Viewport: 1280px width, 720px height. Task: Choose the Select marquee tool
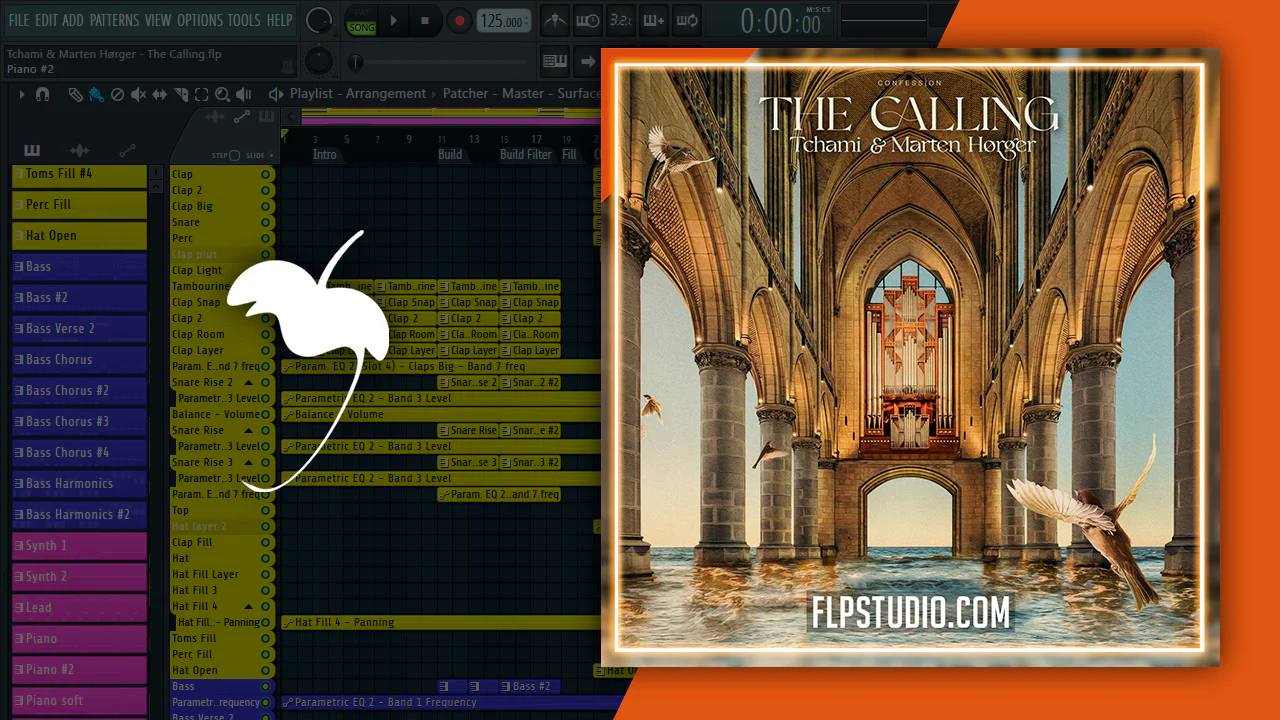pos(202,94)
